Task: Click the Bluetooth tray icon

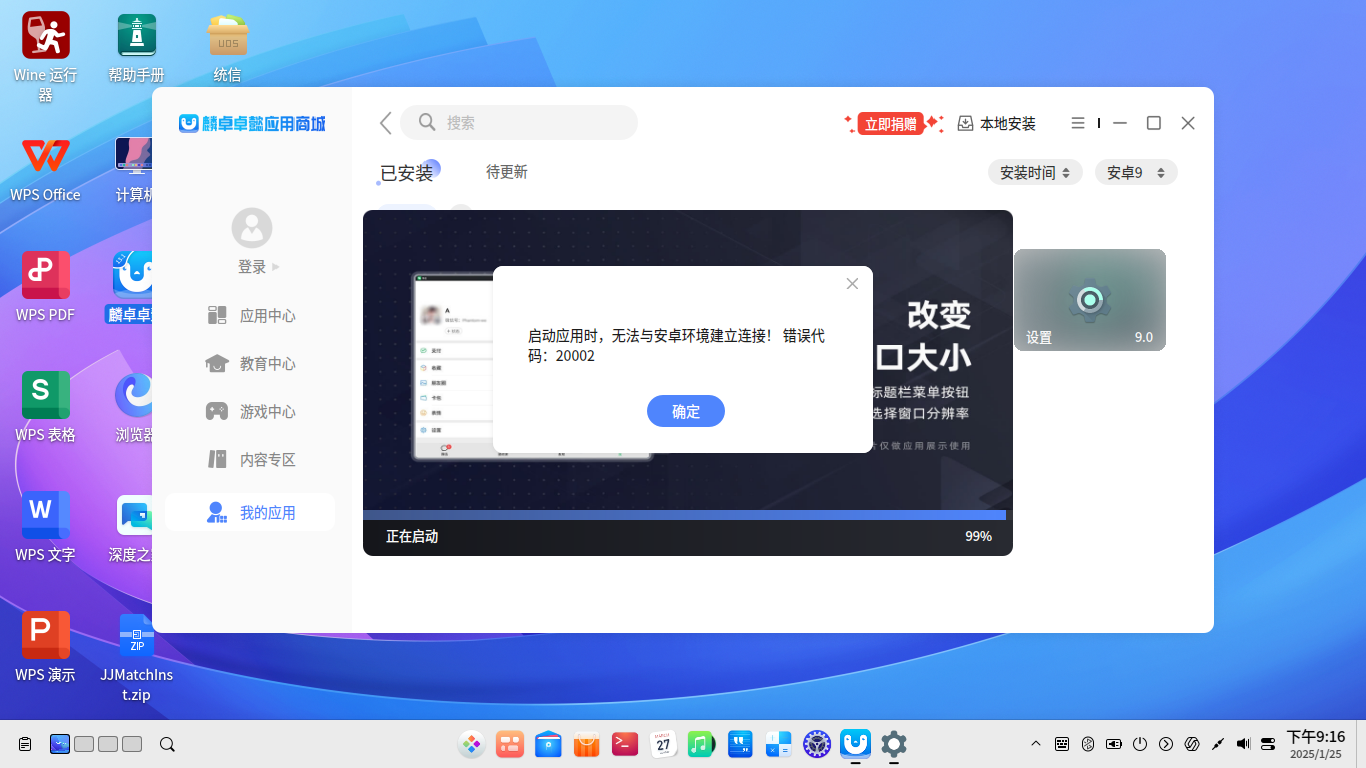Action: (x=1088, y=744)
